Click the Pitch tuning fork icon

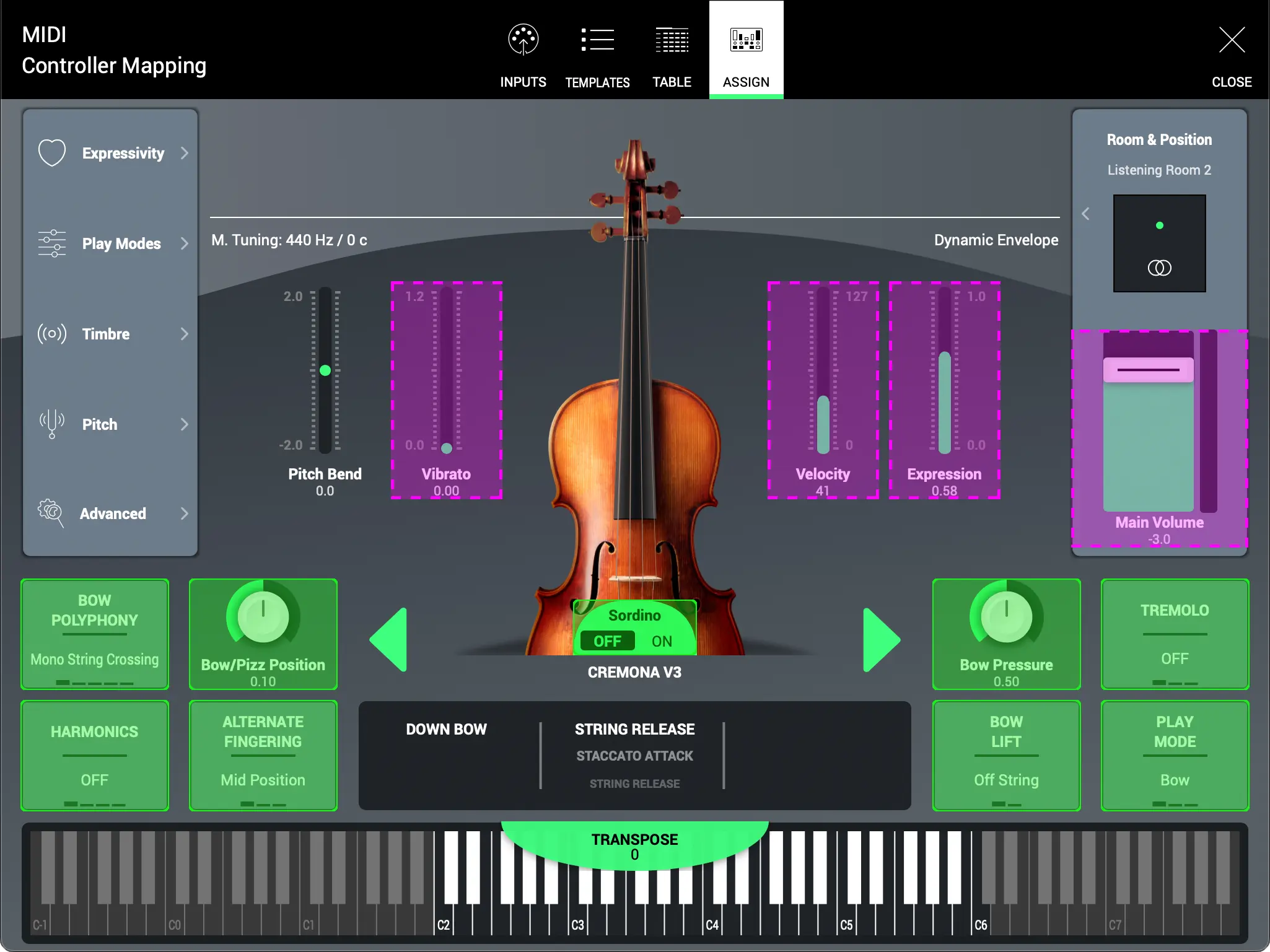(x=52, y=424)
